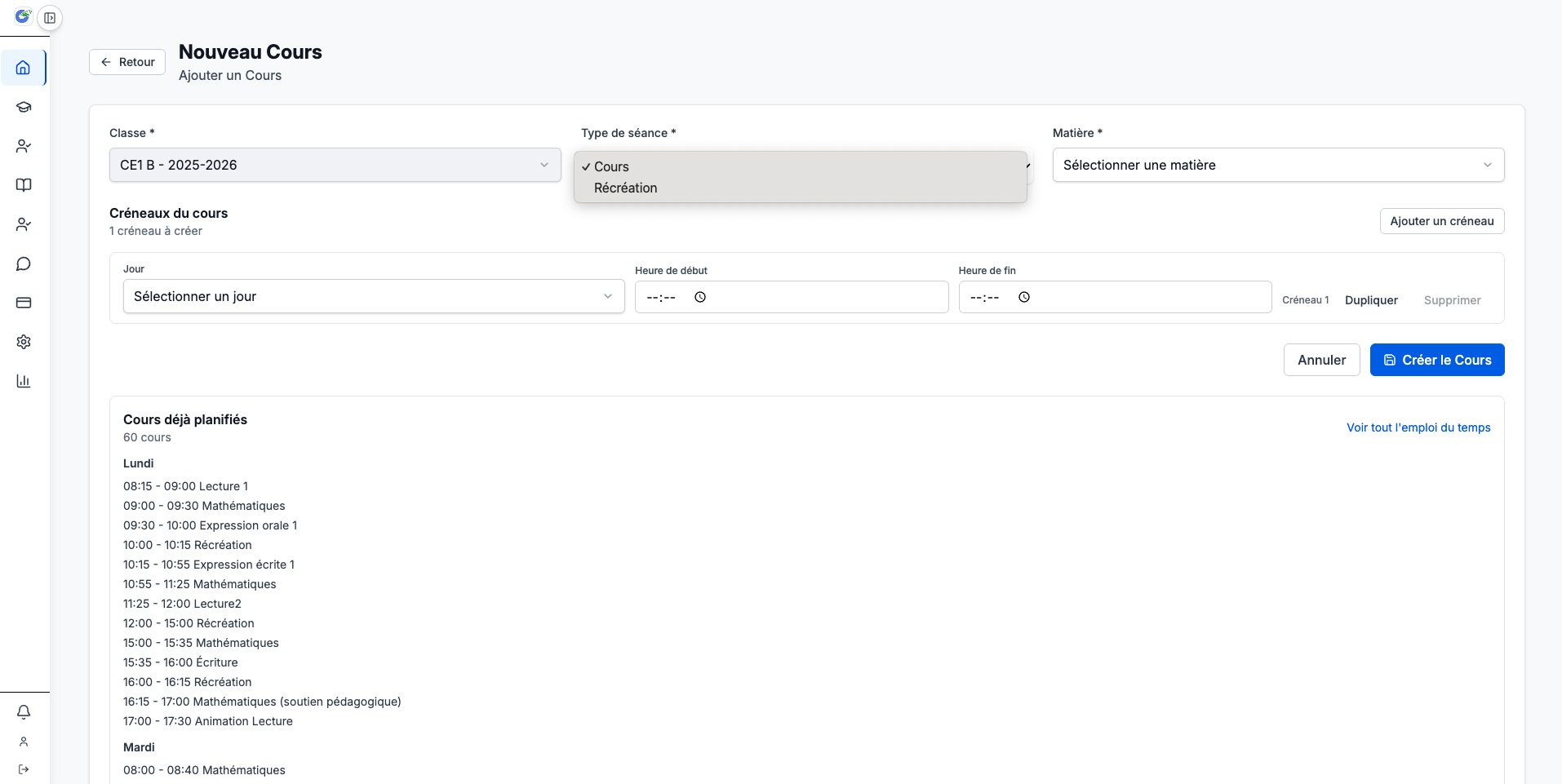Open the settings gear icon

[x=24, y=342]
